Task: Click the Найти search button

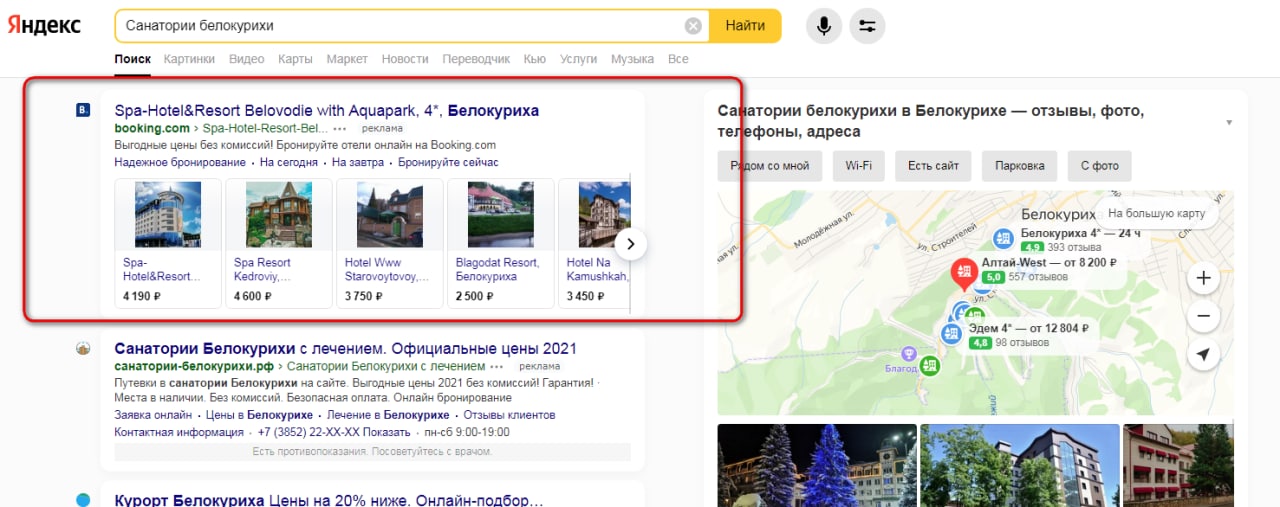Action: point(745,25)
